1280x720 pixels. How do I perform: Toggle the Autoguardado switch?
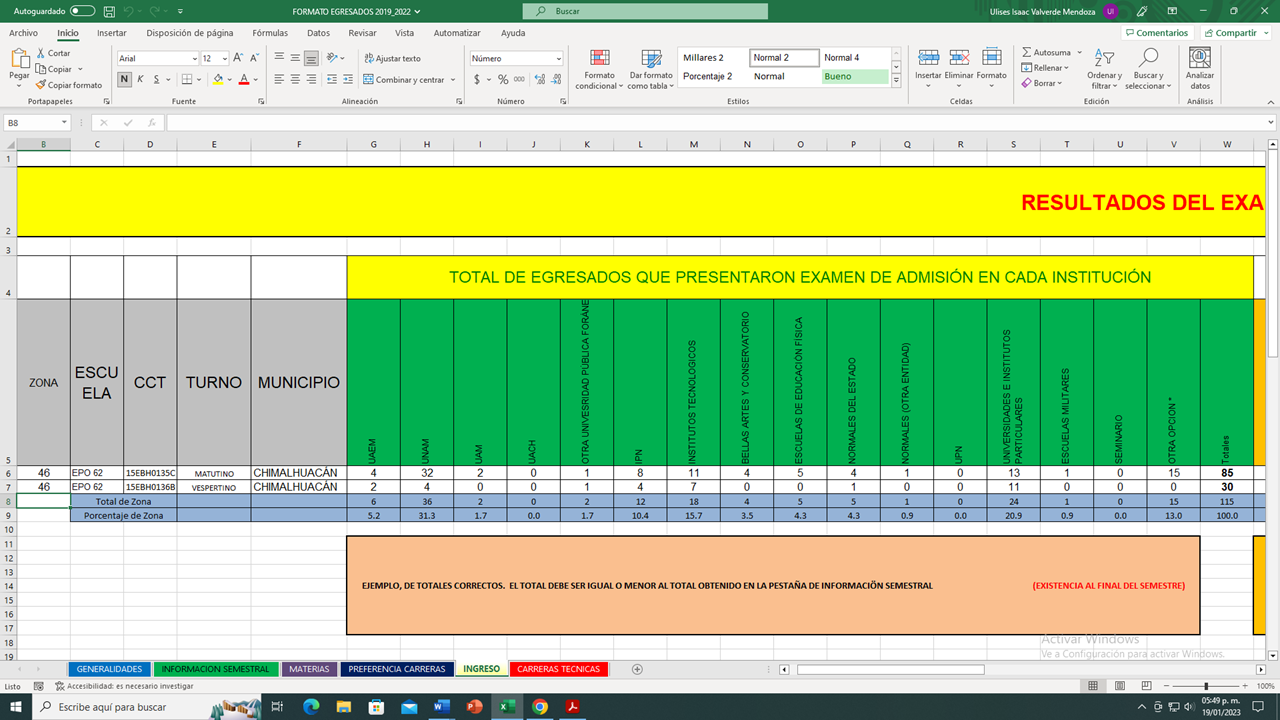click(81, 11)
